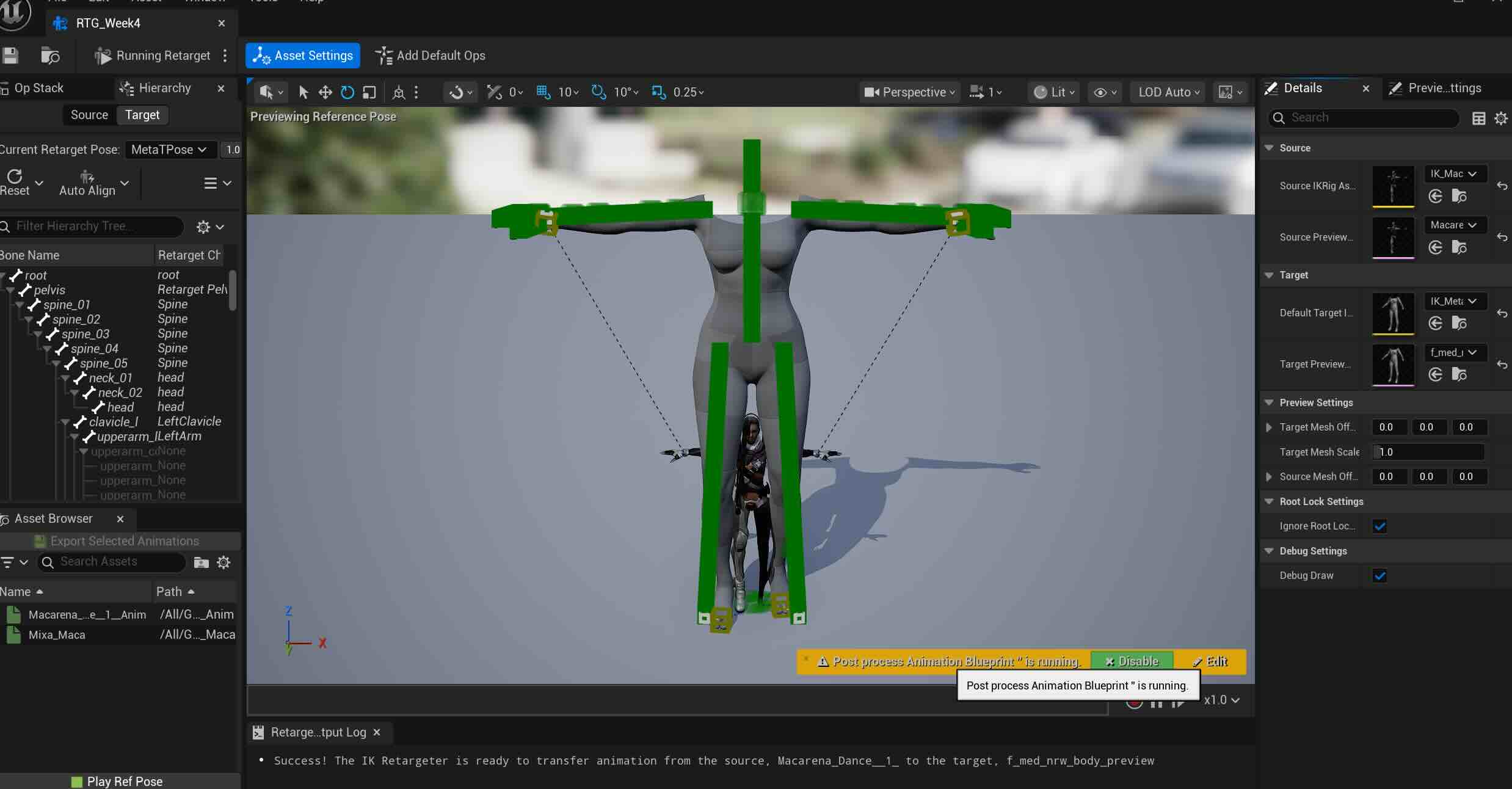Viewport: 1512px width, 789px height.
Task: Uncheck the Debug Draw checkbox
Action: click(x=1379, y=575)
